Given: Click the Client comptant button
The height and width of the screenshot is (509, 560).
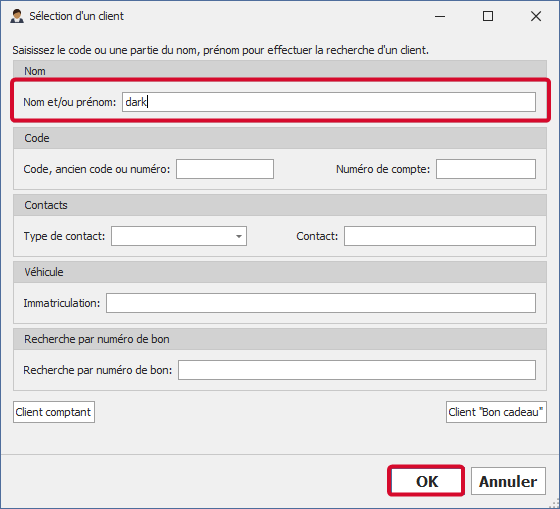Looking at the screenshot, I should [x=54, y=412].
